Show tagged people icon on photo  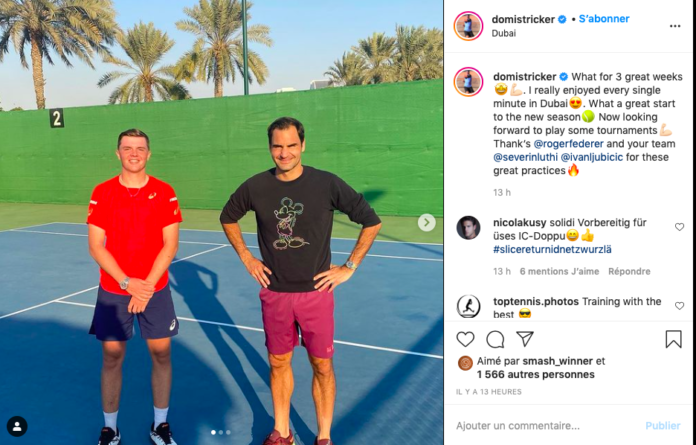(x=17, y=426)
